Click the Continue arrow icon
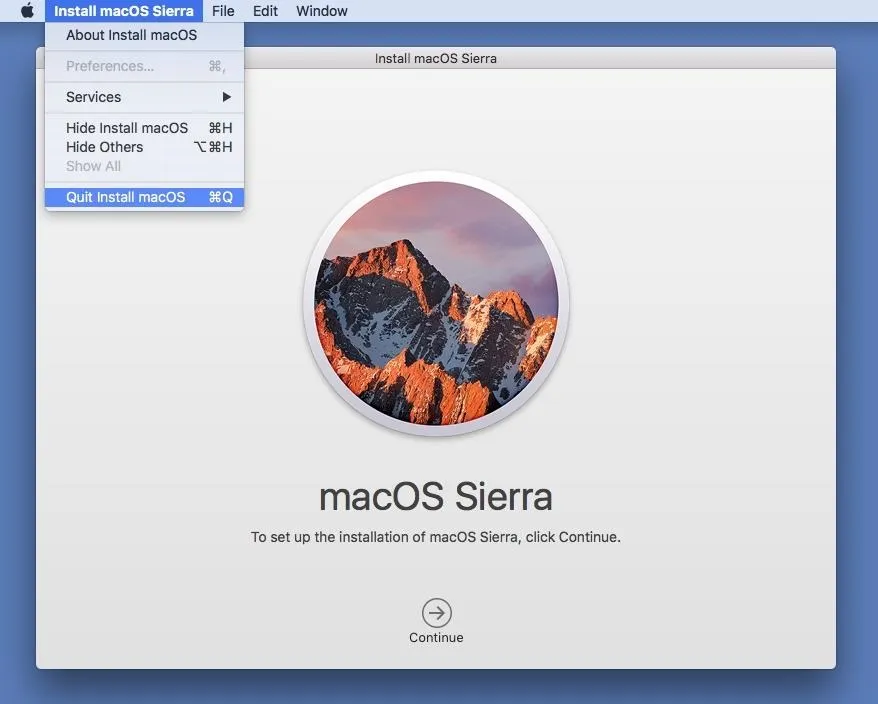This screenshot has height=704, width=878. point(436,613)
